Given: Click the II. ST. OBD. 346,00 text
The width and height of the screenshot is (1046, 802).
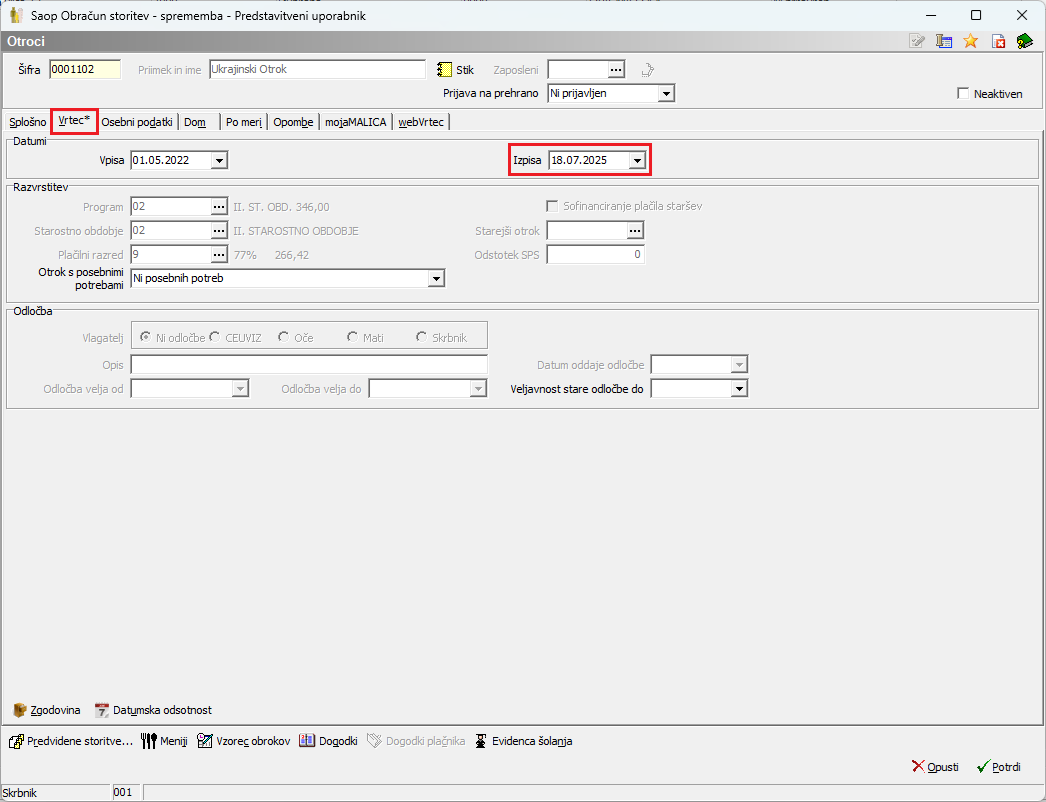Looking at the screenshot, I should 281,207.
